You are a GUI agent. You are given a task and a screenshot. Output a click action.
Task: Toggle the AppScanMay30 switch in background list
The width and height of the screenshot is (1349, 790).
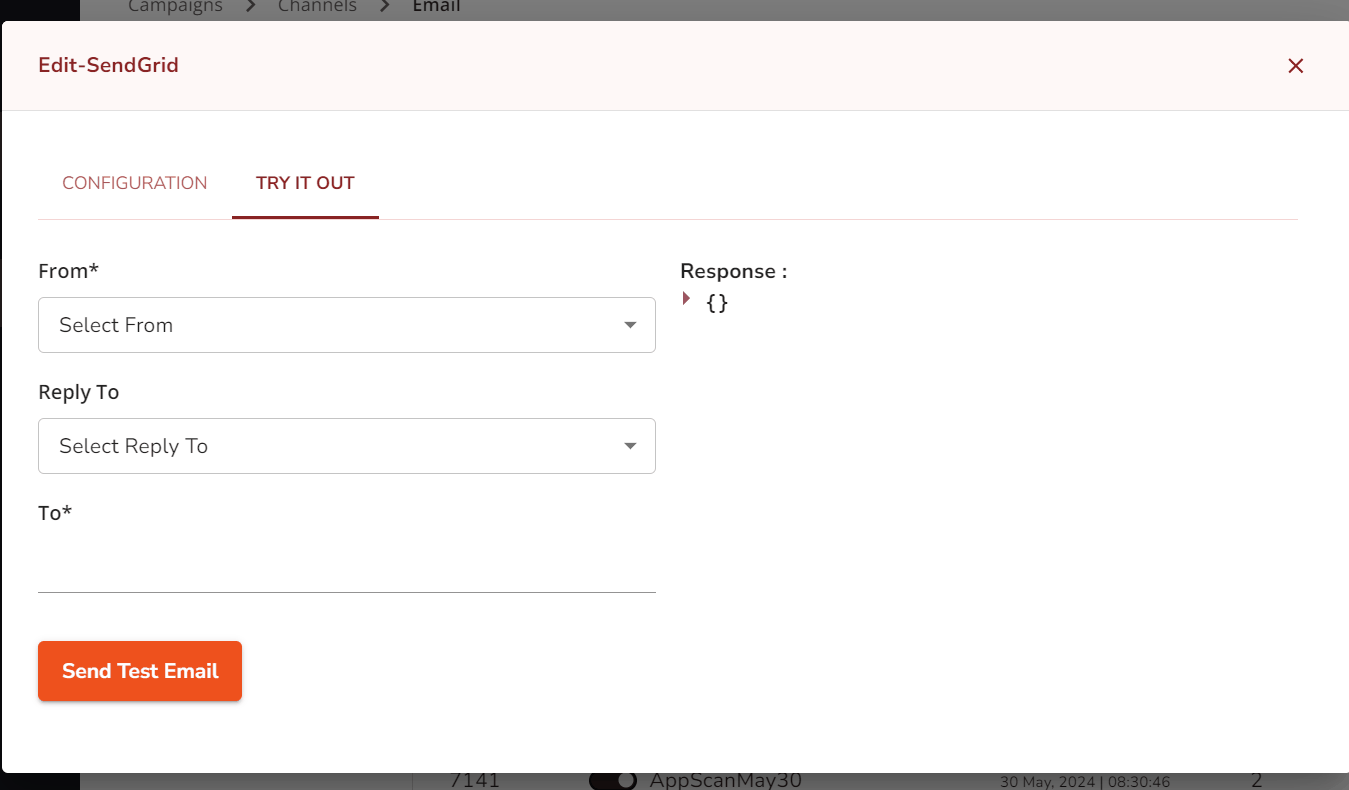(612, 781)
